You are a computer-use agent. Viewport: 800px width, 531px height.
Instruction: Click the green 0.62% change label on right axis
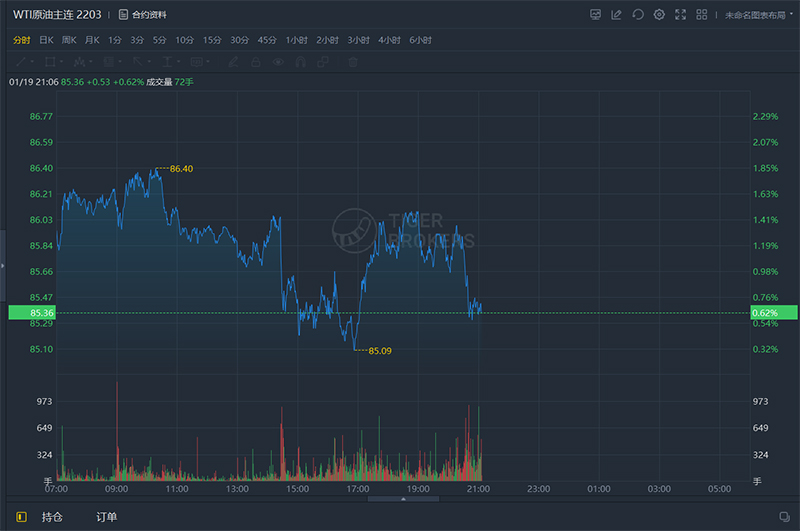pos(774,313)
